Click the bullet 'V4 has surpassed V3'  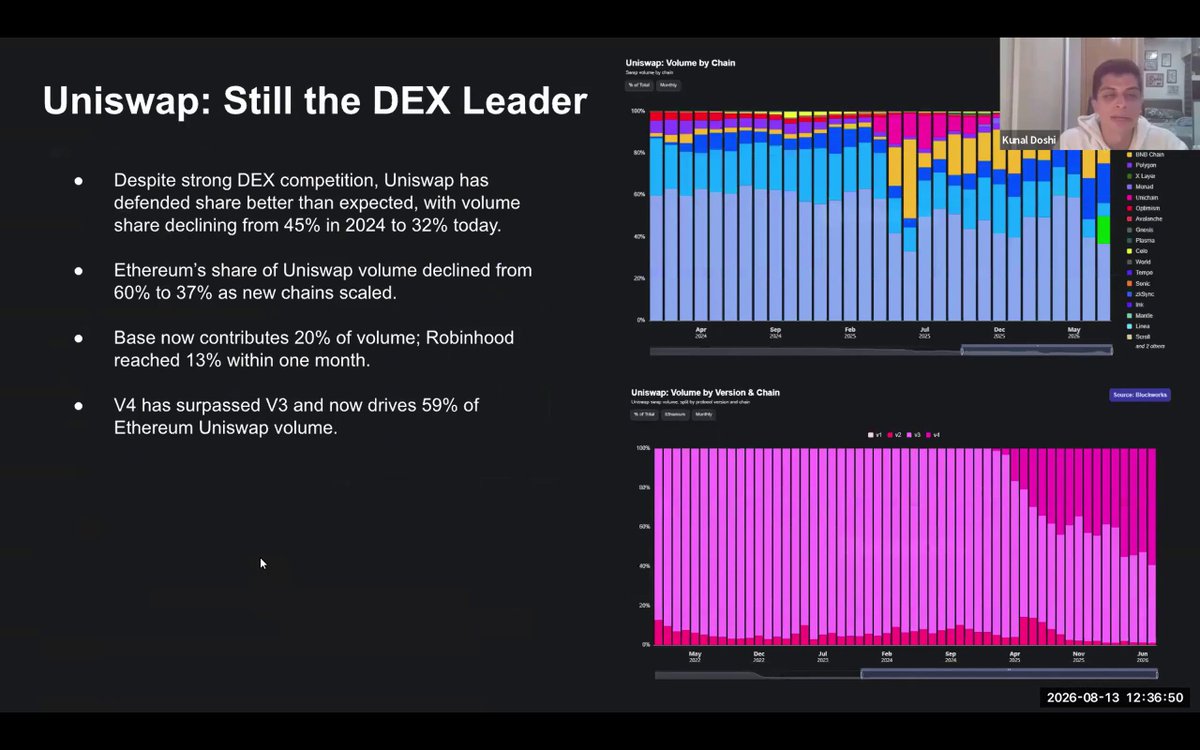click(x=296, y=416)
